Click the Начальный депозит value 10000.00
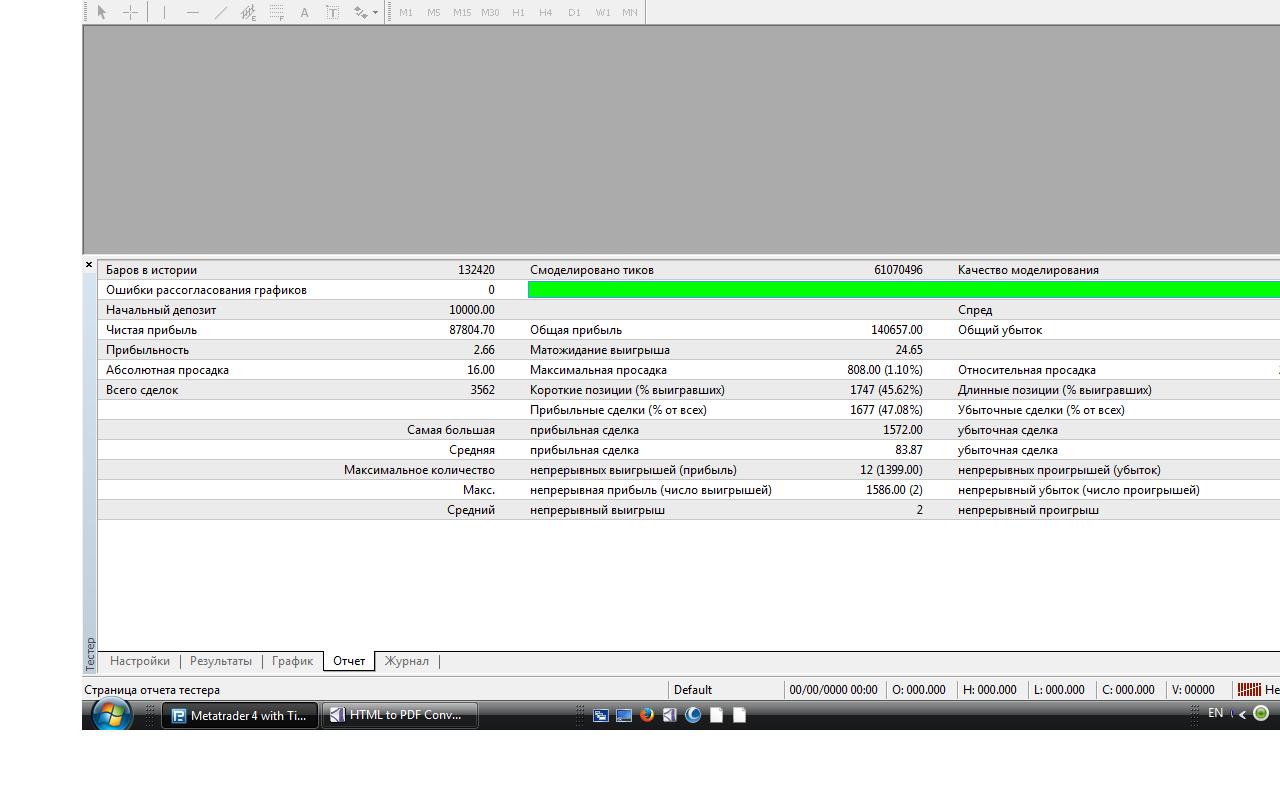This screenshot has height=800, width=1280. [472, 310]
